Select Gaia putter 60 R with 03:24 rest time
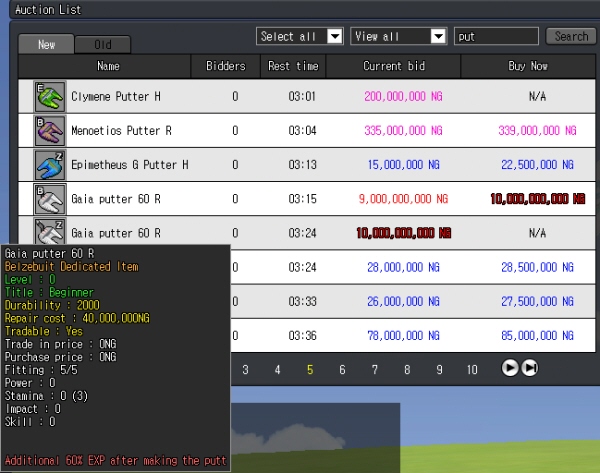Viewport: 600px width, 473px height. coord(116,233)
